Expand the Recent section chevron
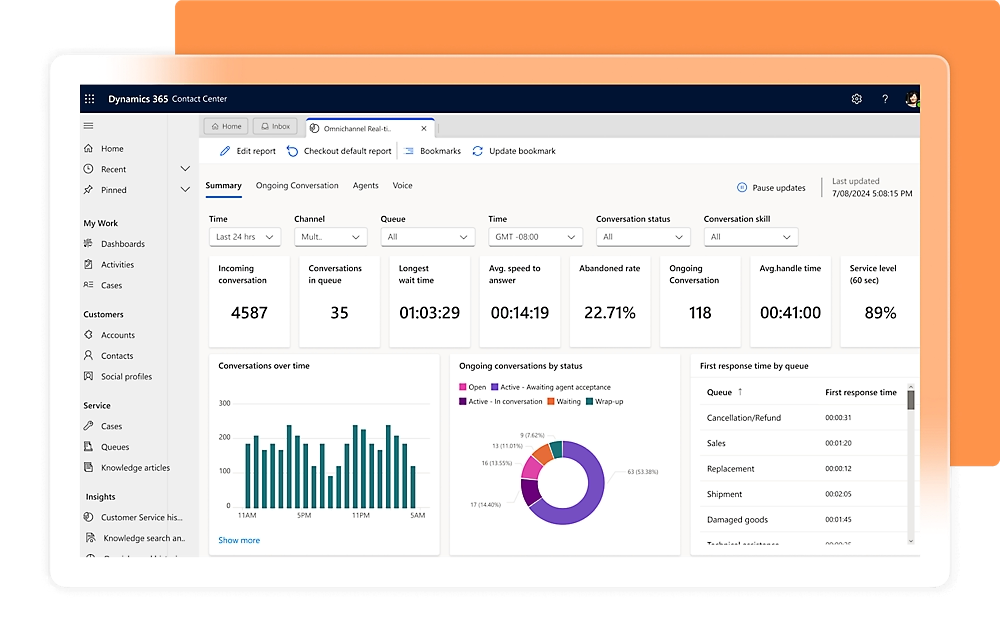1000x642 pixels. pyautogui.click(x=185, y=169)
